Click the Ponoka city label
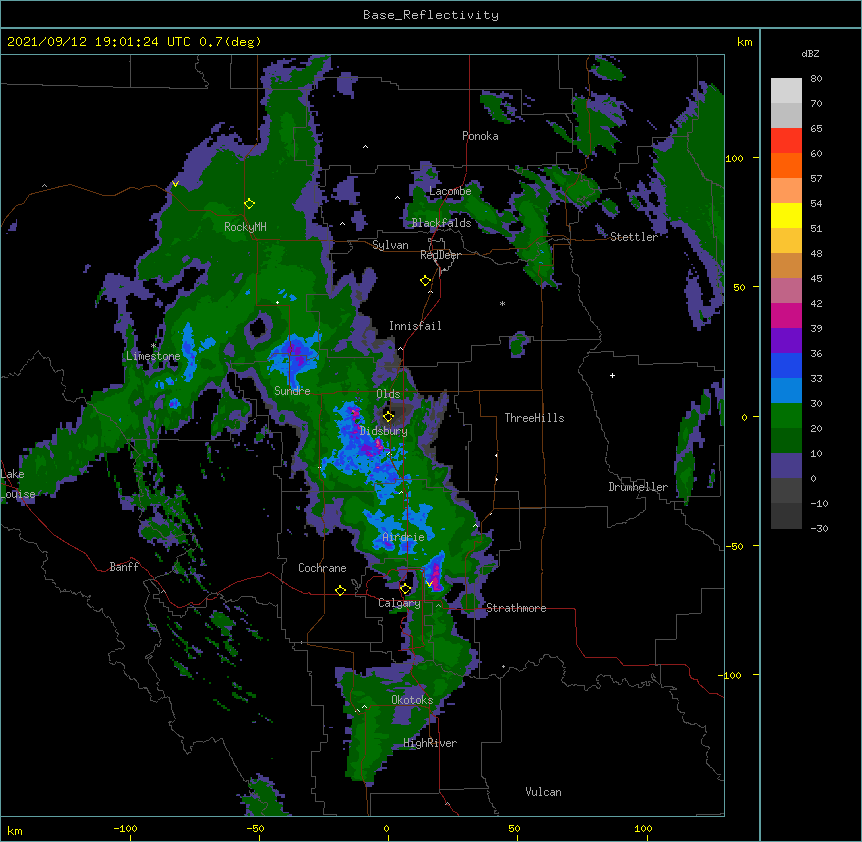 (x=480, y=136)
